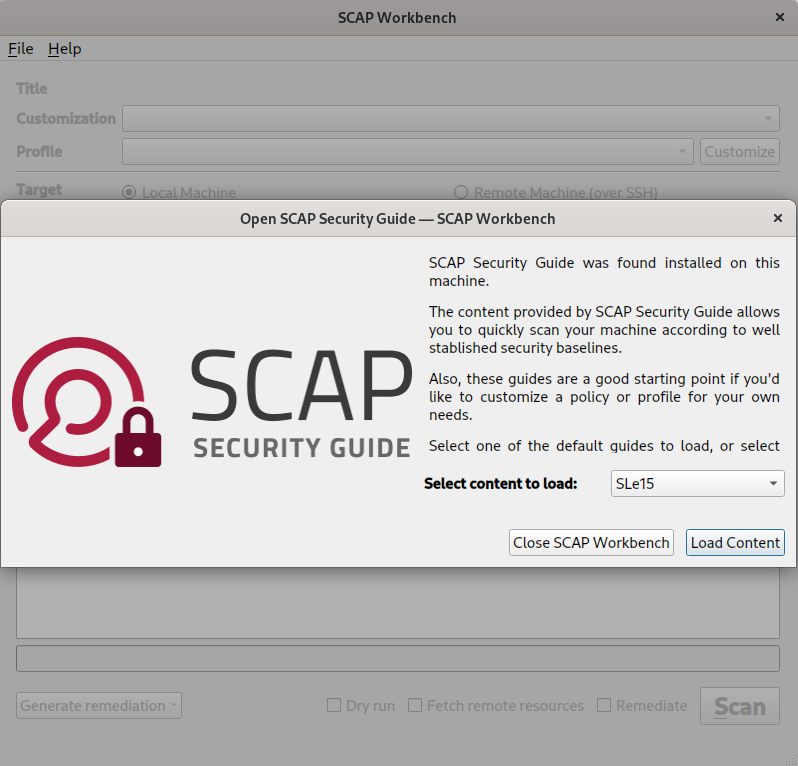Select Remote Machine (over SSH) option
This screenshot has width=798, height=766.
461,193
